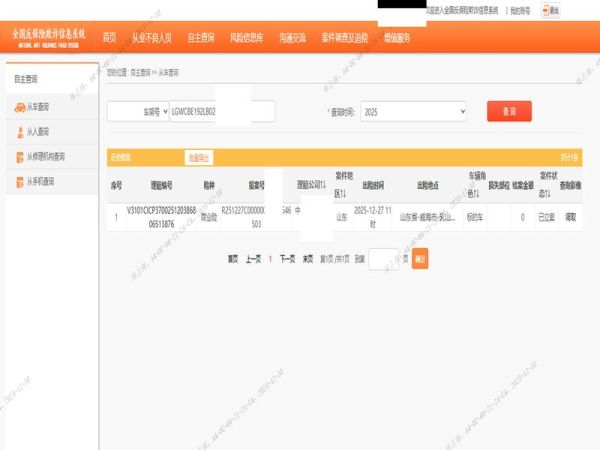Click the 从车查询 car icon in sidebar

click(x=18, y=106)
